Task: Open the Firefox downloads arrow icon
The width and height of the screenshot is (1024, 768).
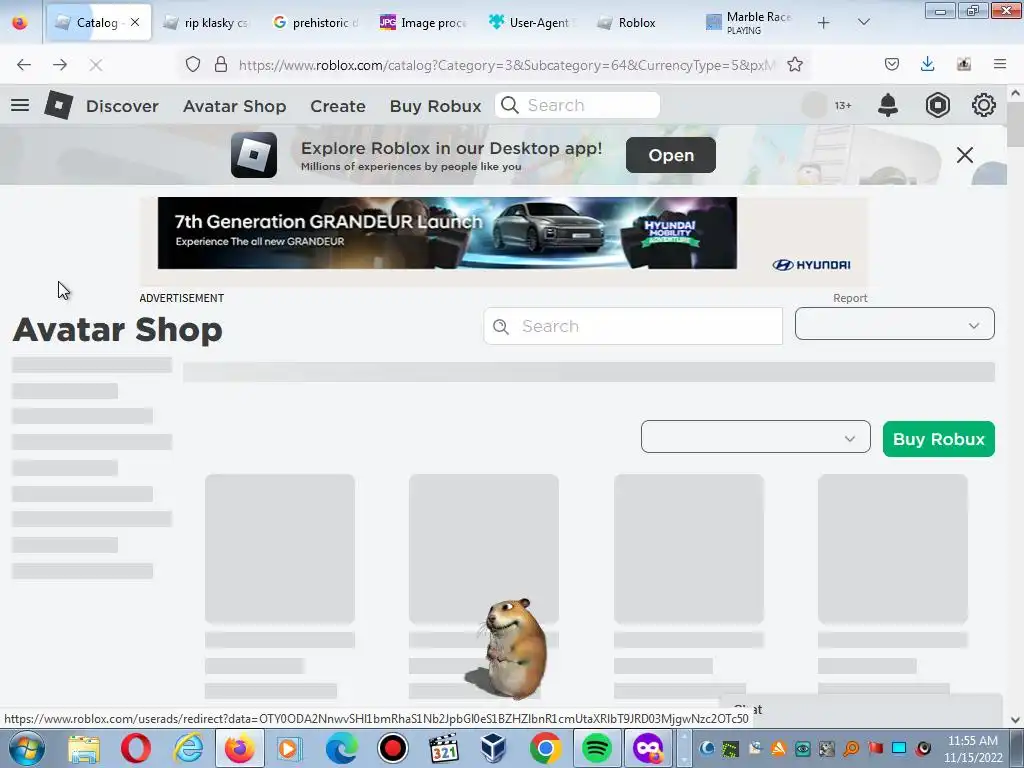Action: [x=927, y=64]
